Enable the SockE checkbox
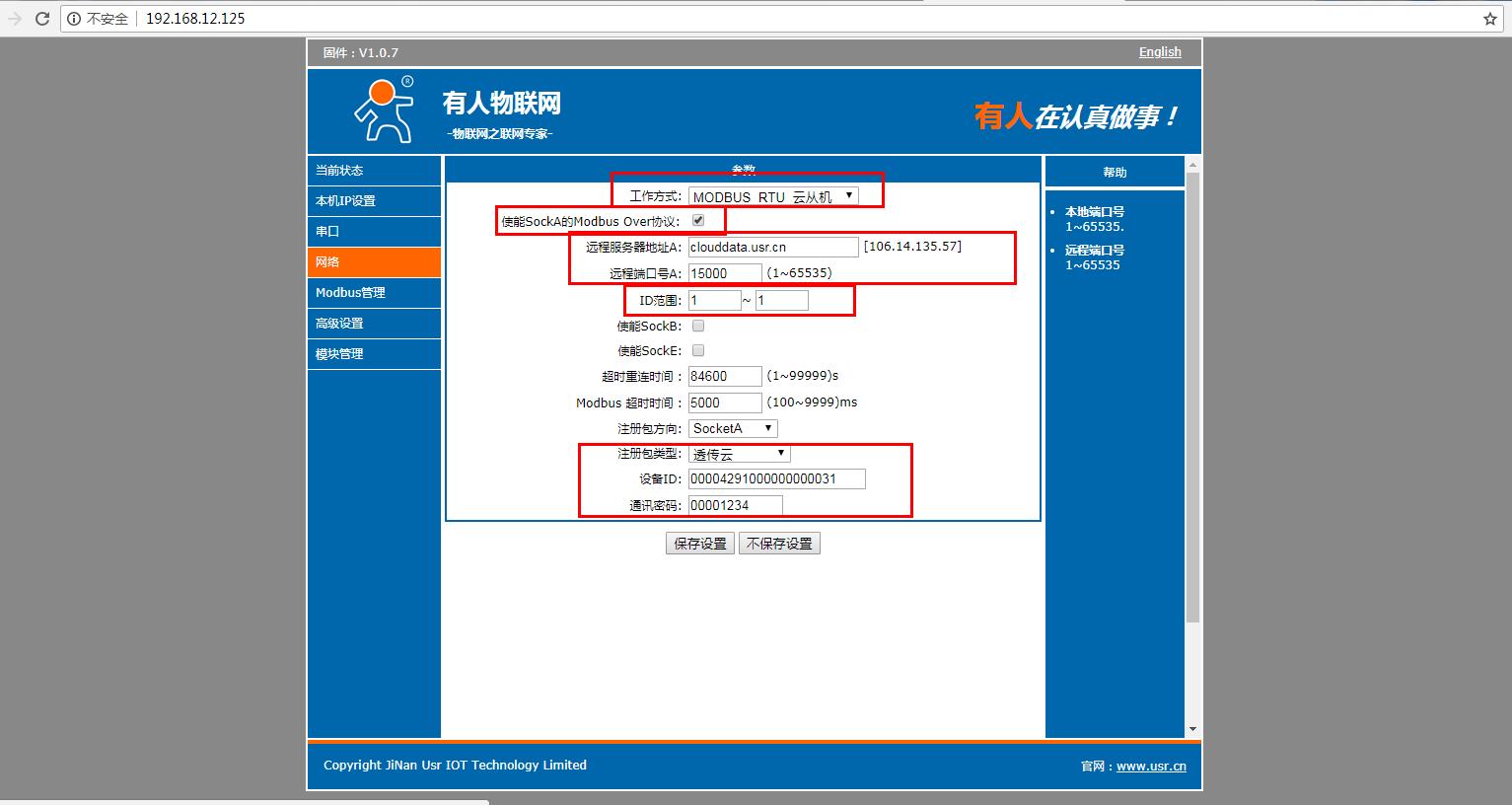1512x805 pixels. coord(698,350)
